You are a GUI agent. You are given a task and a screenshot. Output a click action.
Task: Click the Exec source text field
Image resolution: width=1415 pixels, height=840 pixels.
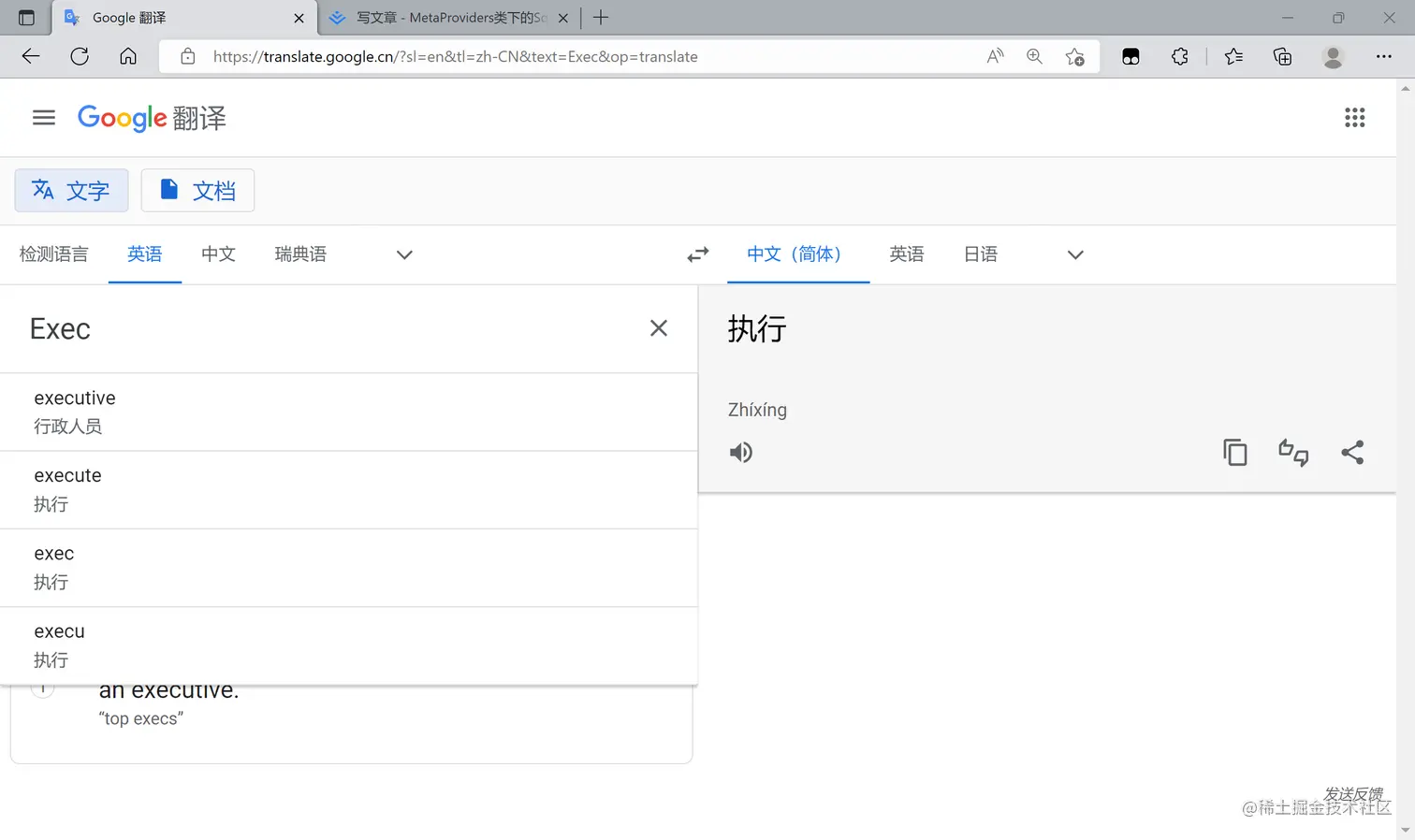click(x=328, y=329)
